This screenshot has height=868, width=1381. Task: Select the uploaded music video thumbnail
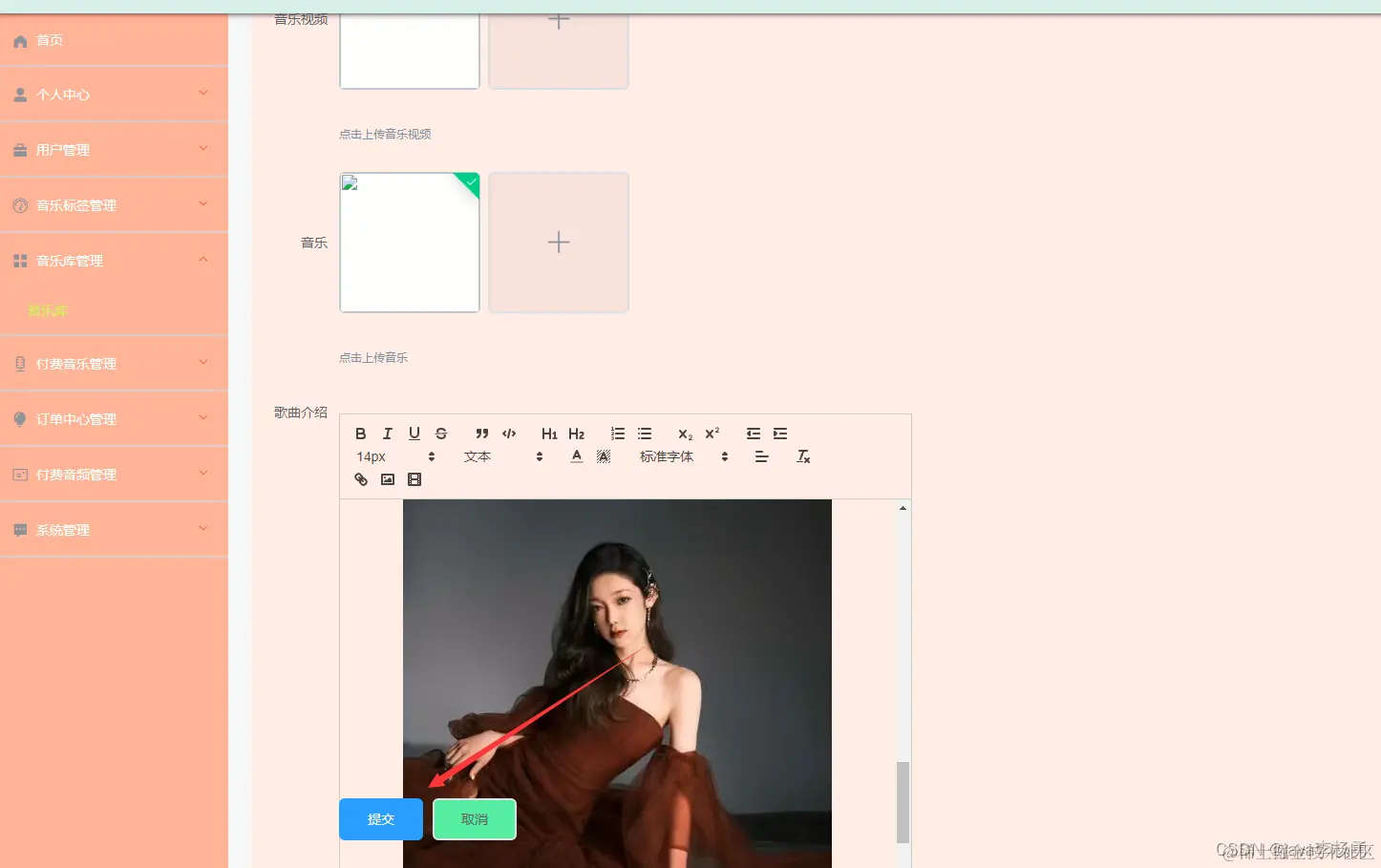[410, 52]
